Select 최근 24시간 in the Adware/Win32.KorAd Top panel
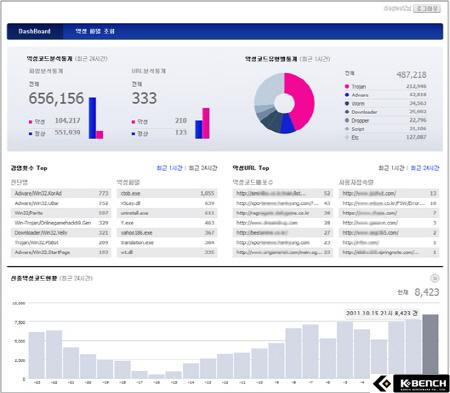450x393 pixels. [x=203, y=168]
